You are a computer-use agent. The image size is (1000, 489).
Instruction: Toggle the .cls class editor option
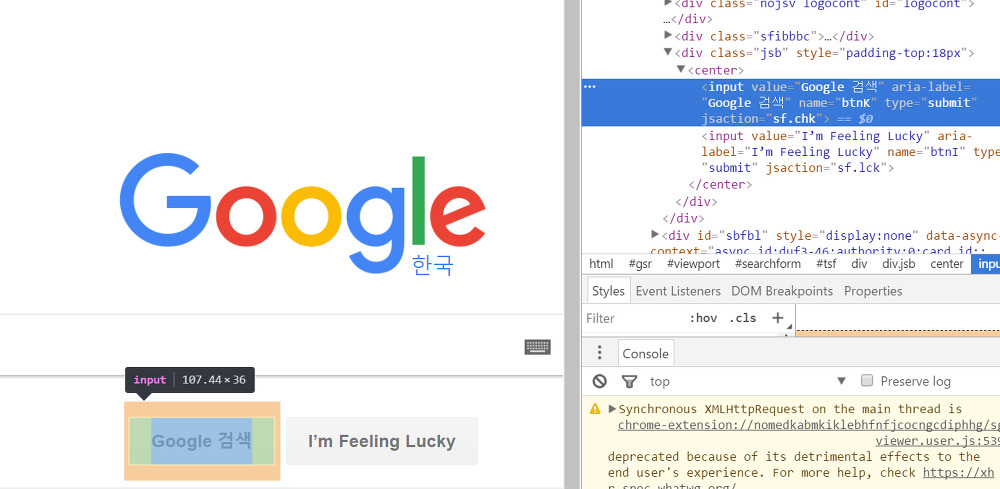coord(742,317)
